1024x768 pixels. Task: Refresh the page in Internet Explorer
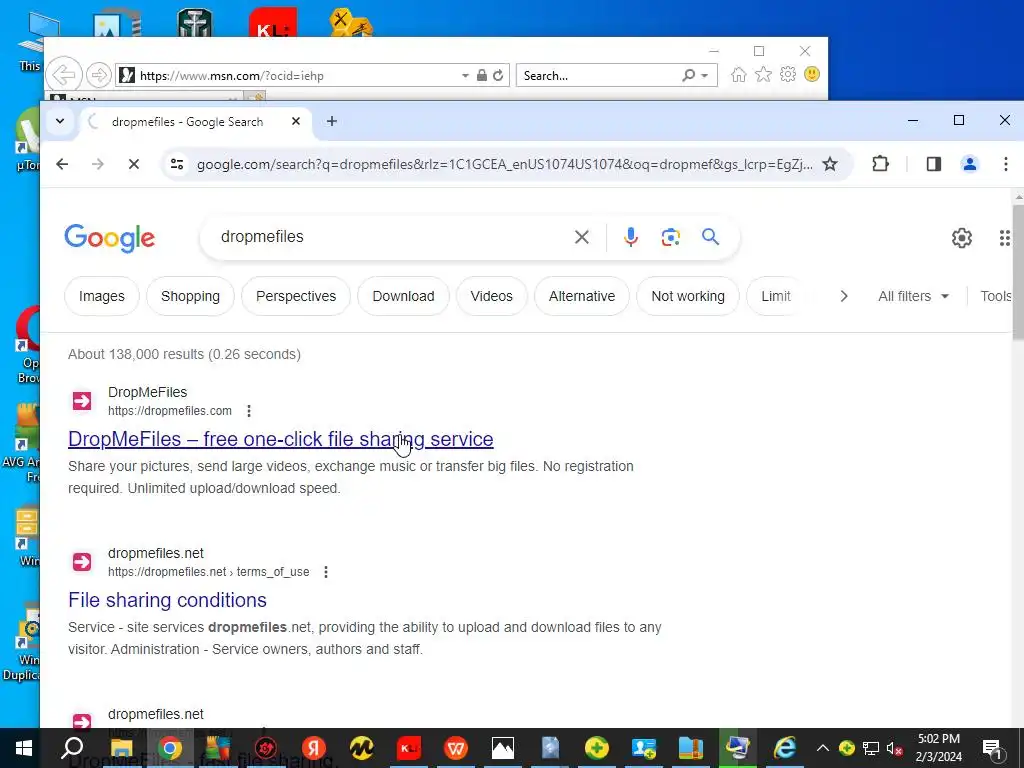click(498, 75)
